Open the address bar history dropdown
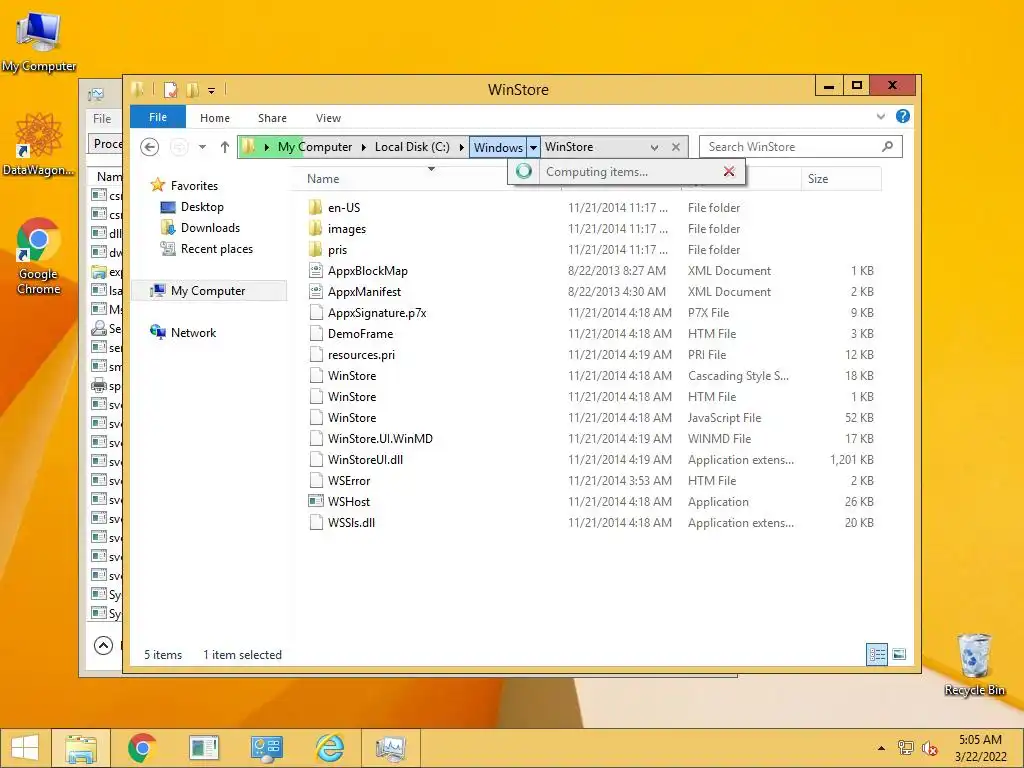1024x768 pixels. [654, 148]
